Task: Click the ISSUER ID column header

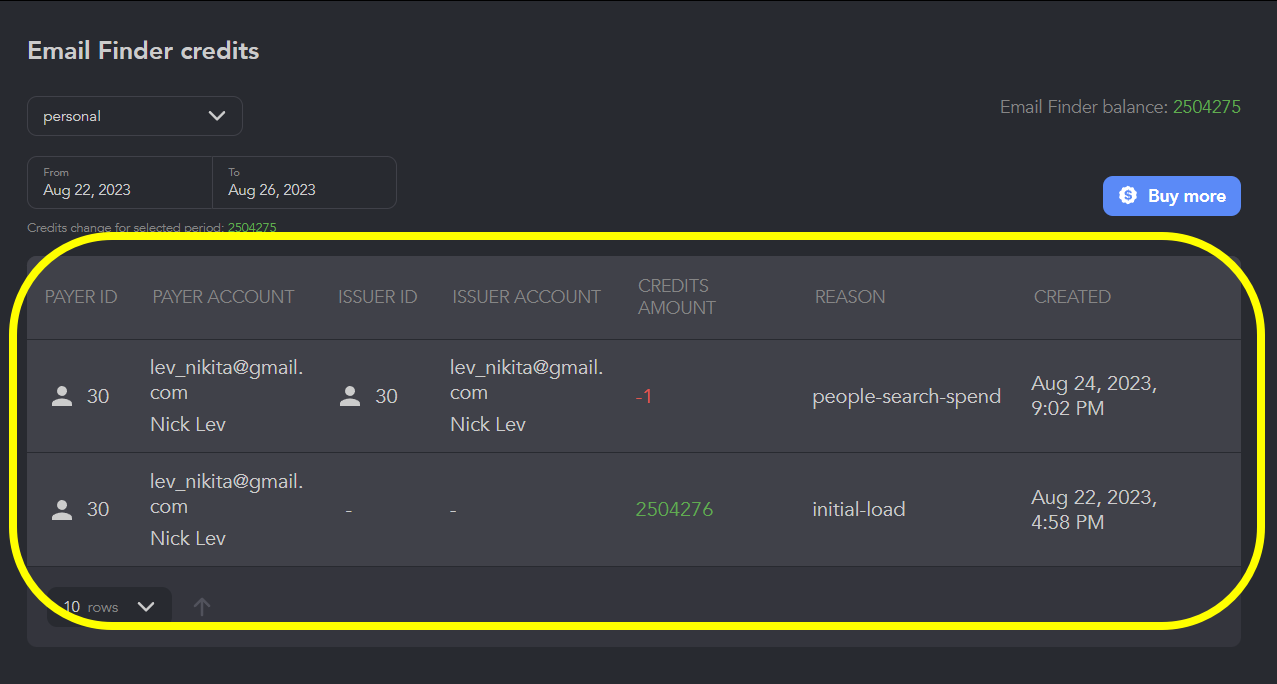Action: click(x=377, y=297)
